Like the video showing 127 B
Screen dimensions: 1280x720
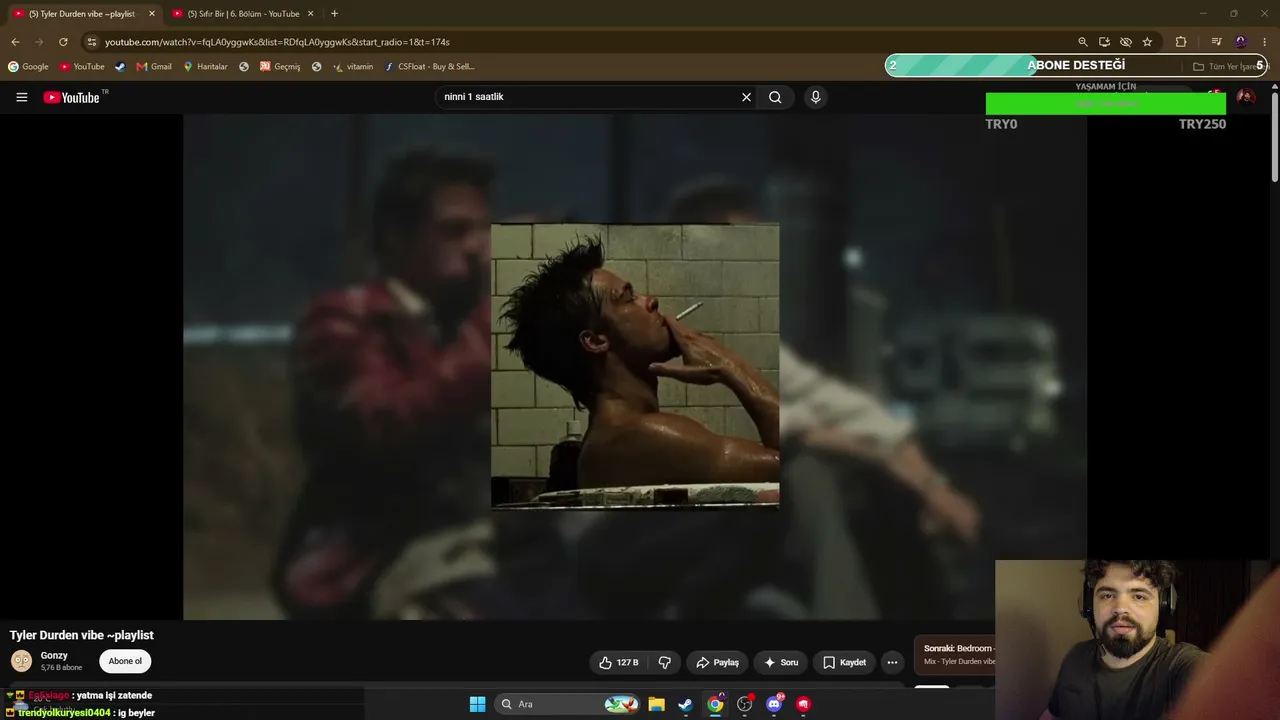click(619, 662)
